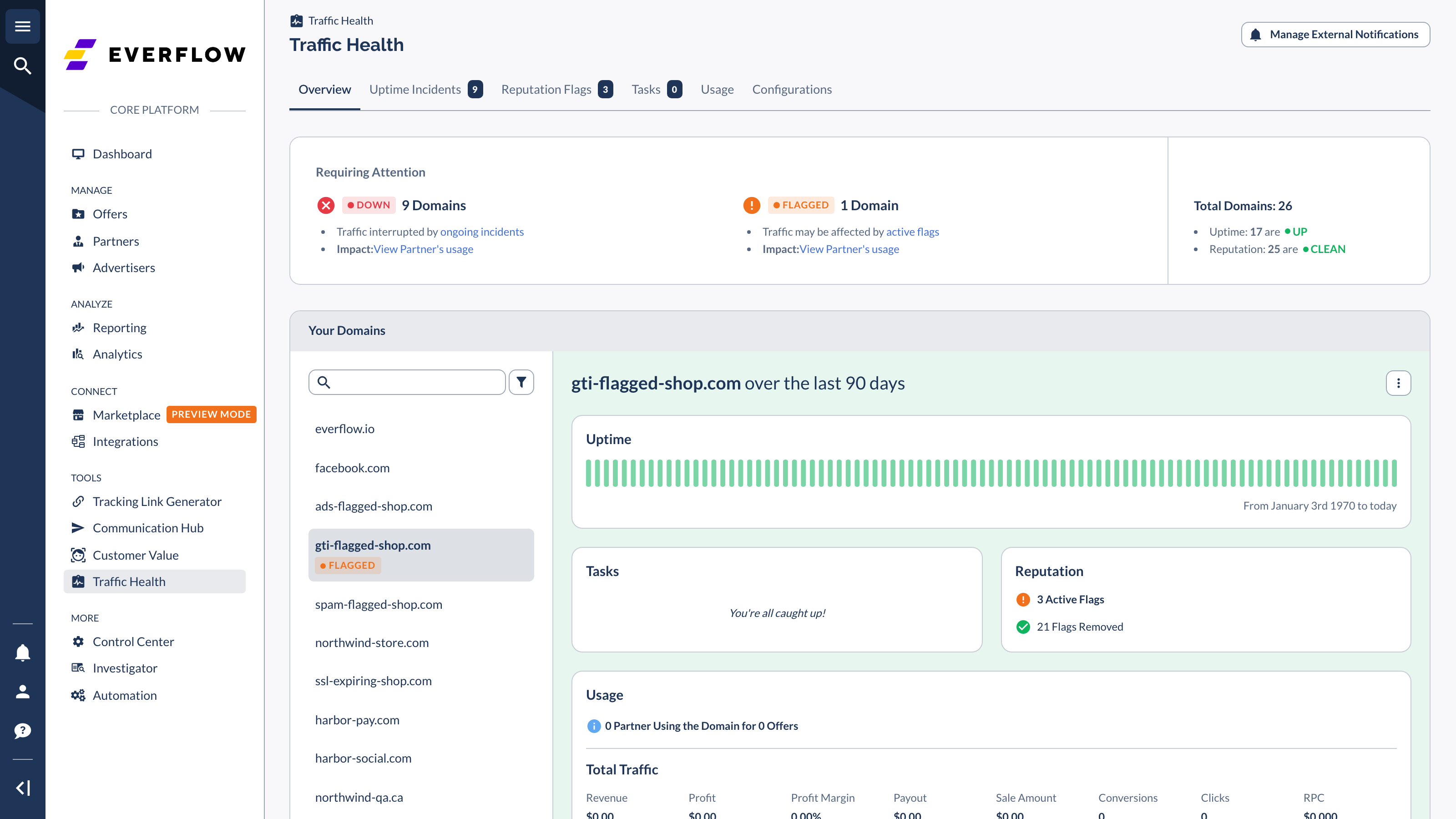Click the Automation gears icon
This screenshot has width=1456, height=819.
click(78, 695)
